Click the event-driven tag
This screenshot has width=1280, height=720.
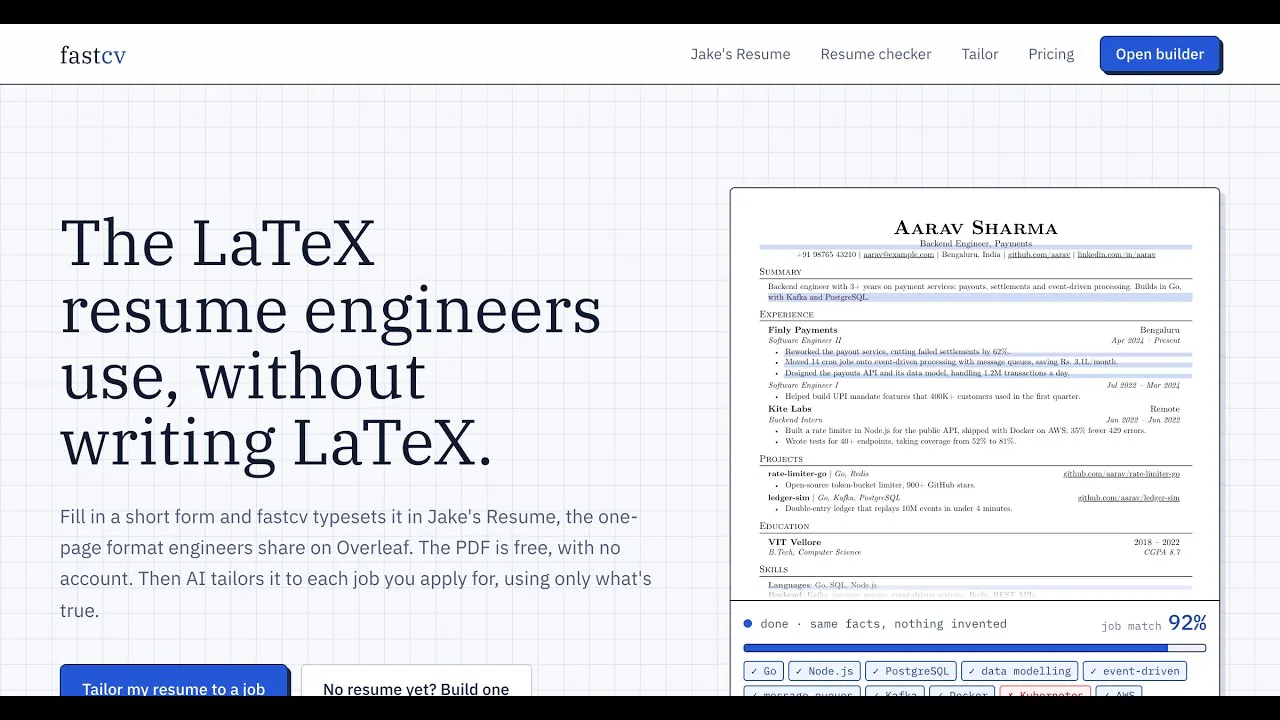[1135, 671]
